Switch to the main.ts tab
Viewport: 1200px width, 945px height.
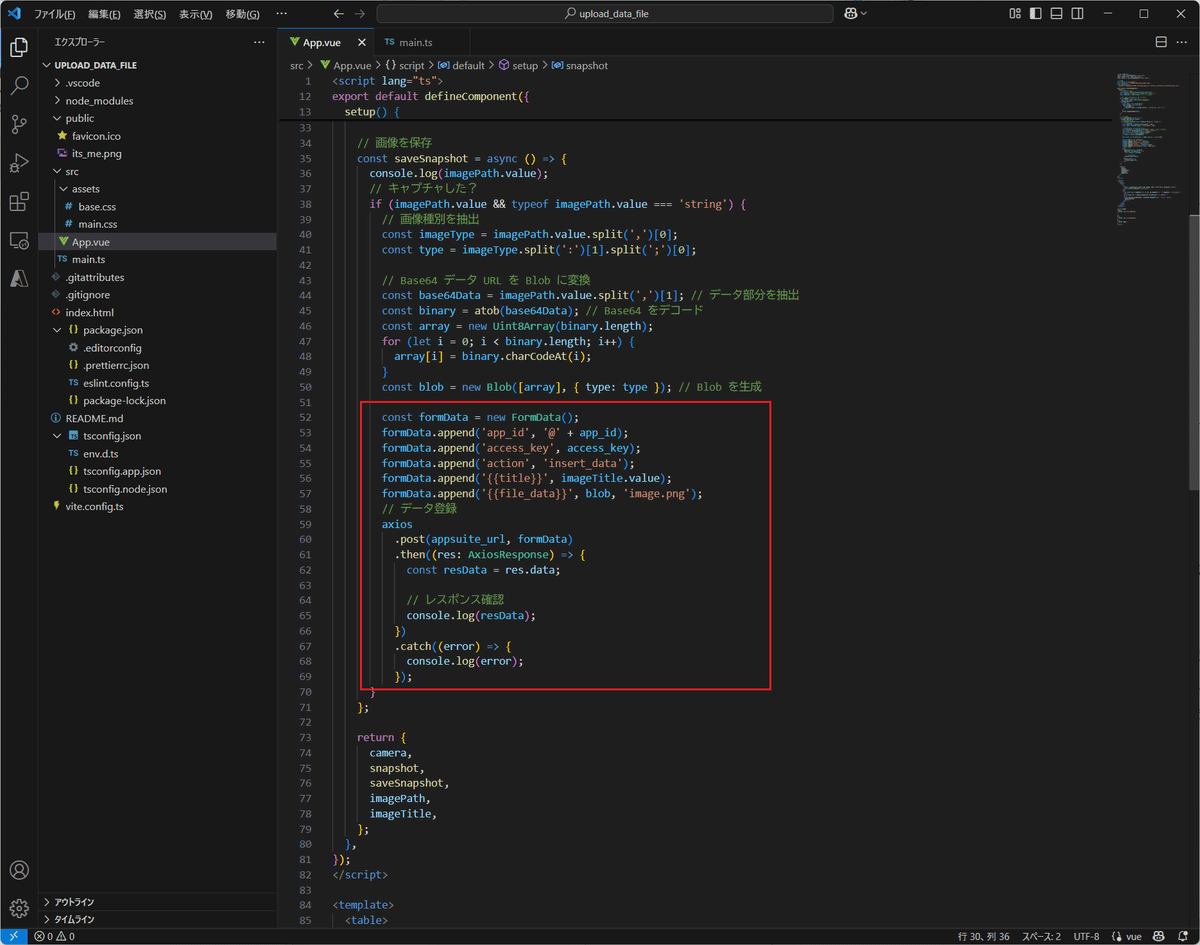(x=415, y=43)
